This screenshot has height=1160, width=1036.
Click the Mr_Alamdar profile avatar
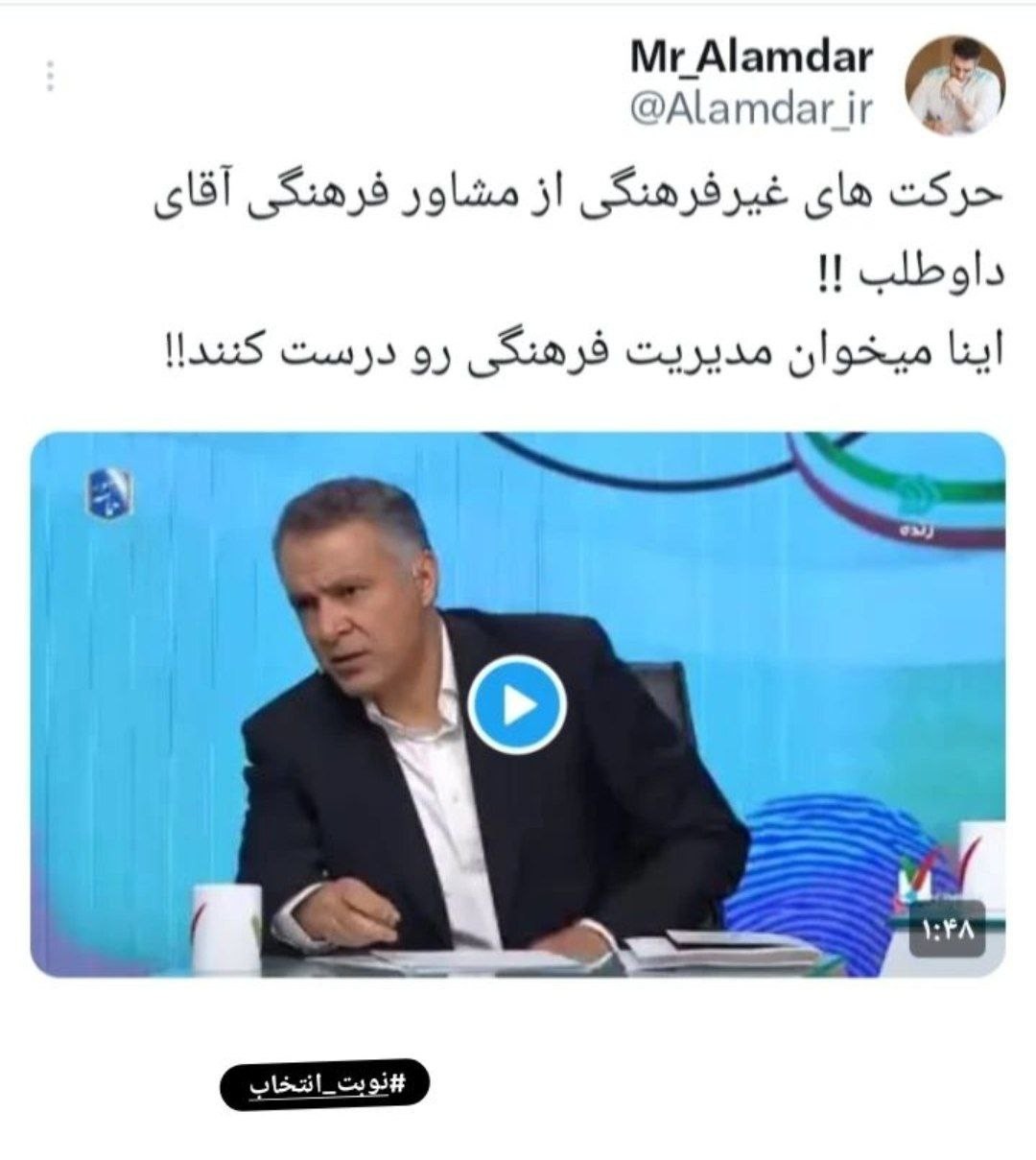955,85
